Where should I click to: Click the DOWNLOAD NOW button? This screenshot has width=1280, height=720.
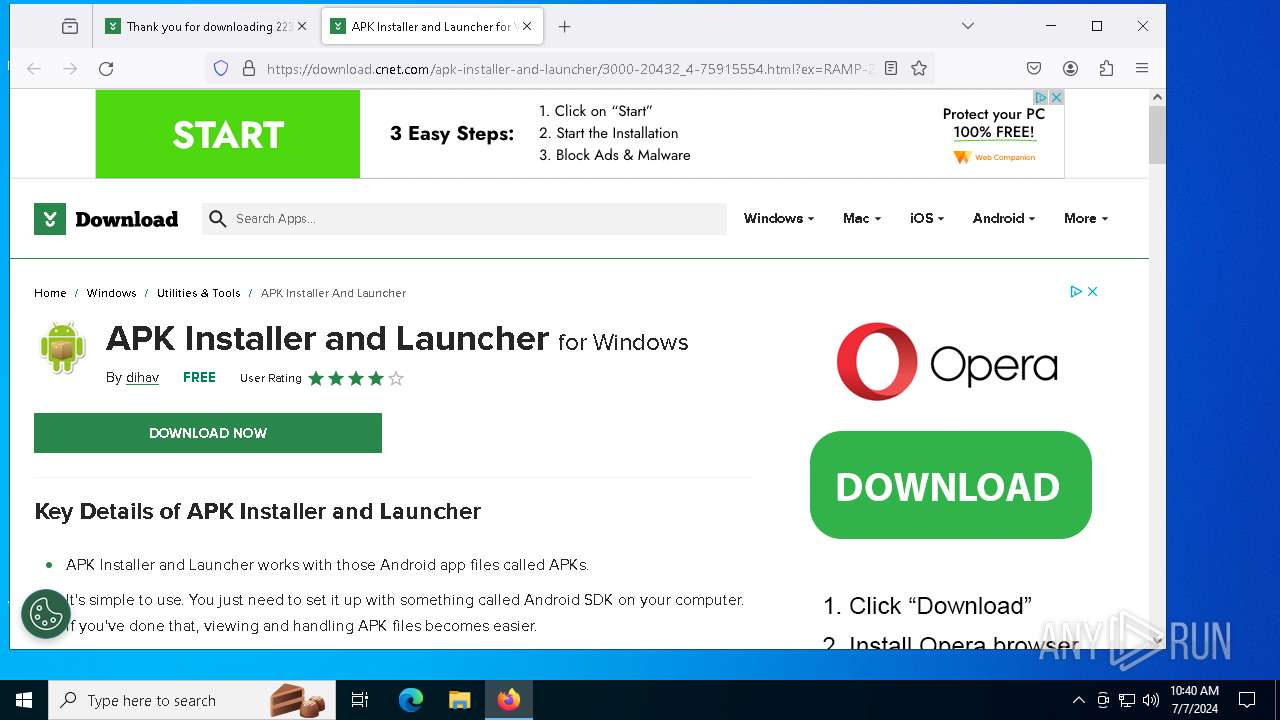pos(208,433)
